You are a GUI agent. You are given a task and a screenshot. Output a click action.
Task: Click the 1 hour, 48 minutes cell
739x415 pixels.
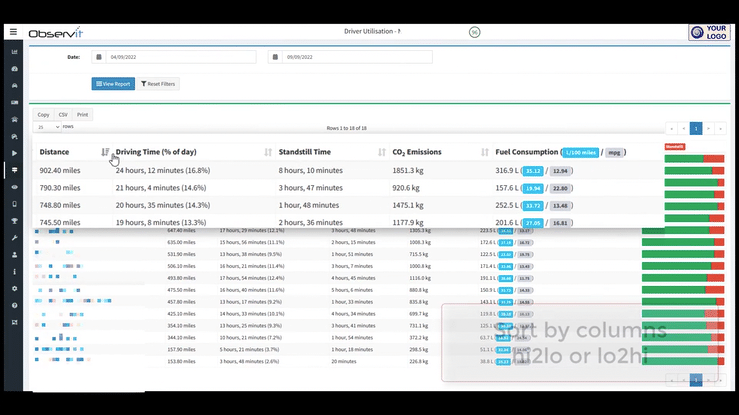(309, 205)
